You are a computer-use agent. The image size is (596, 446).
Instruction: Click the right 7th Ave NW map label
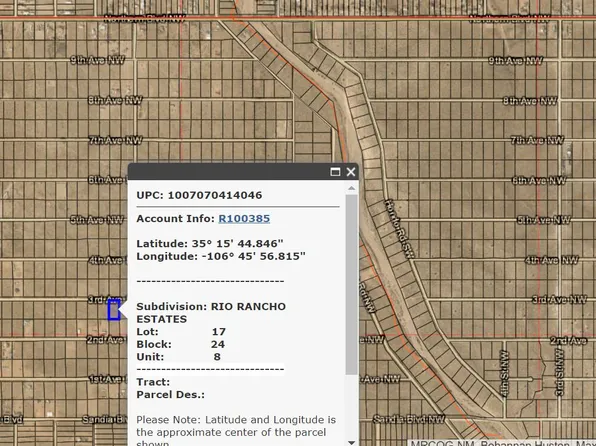click(537, 140)
